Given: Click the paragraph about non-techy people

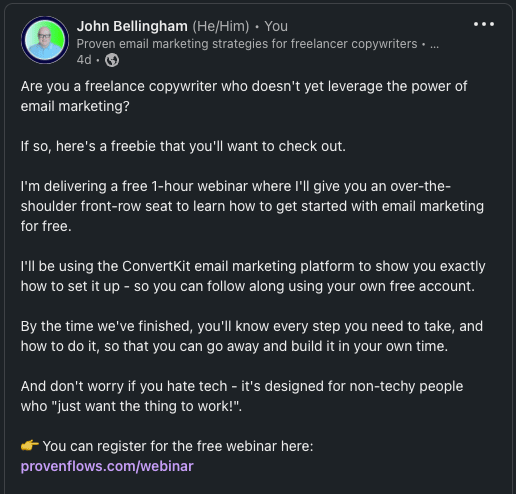Looking at the screenshot, I should tap(242, 396).
